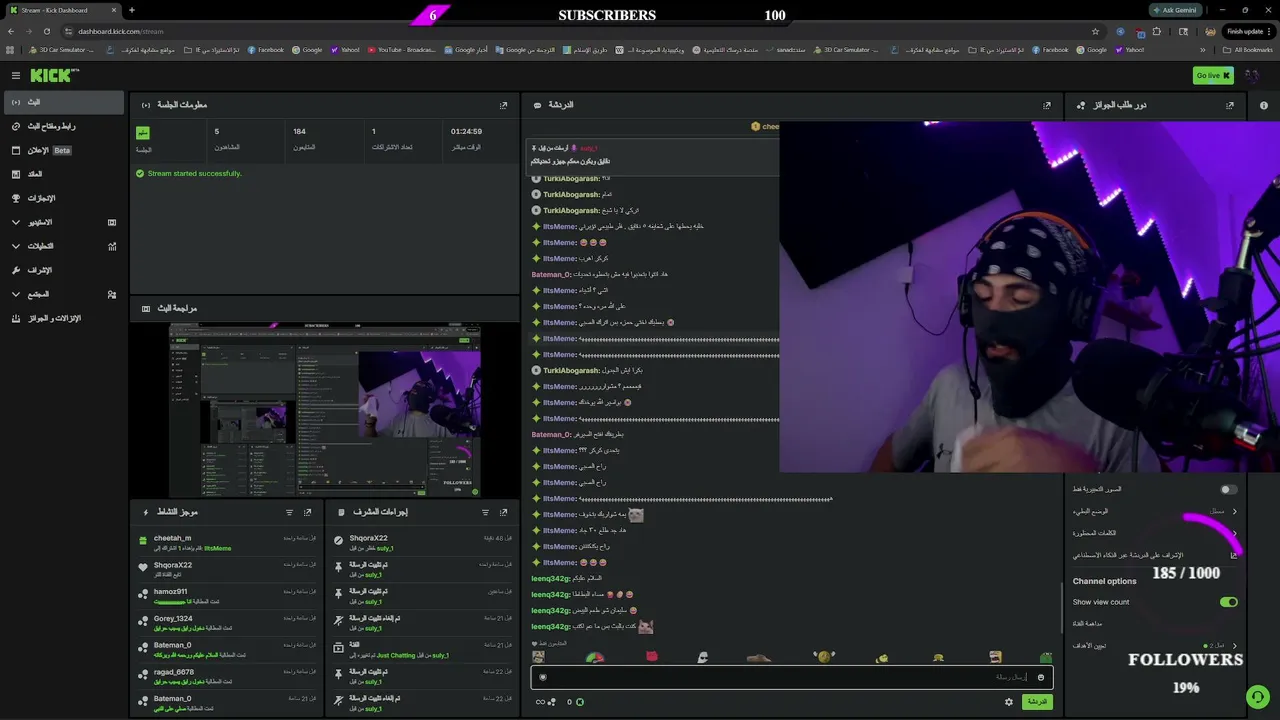Open the All Bookmarks folder
The height and width of the screenshot is (720, 1280).
[x=1247, y=50]
